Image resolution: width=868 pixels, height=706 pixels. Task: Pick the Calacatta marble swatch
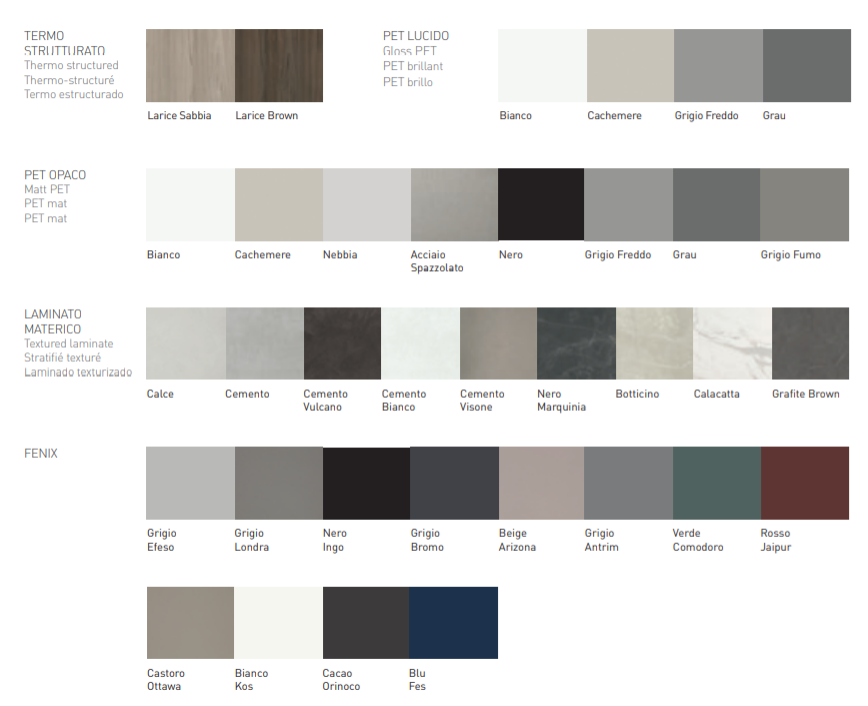tap(732, 343)
